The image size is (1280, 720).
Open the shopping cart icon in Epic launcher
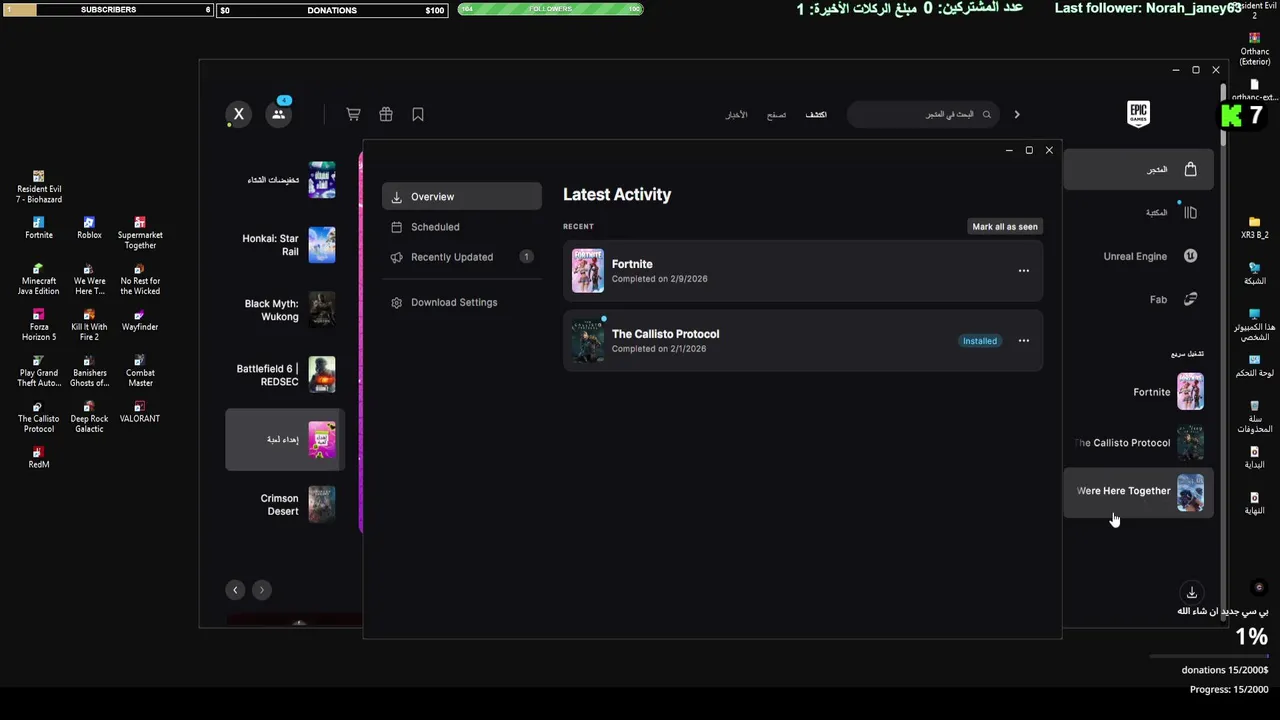click(x=353, y=114)
